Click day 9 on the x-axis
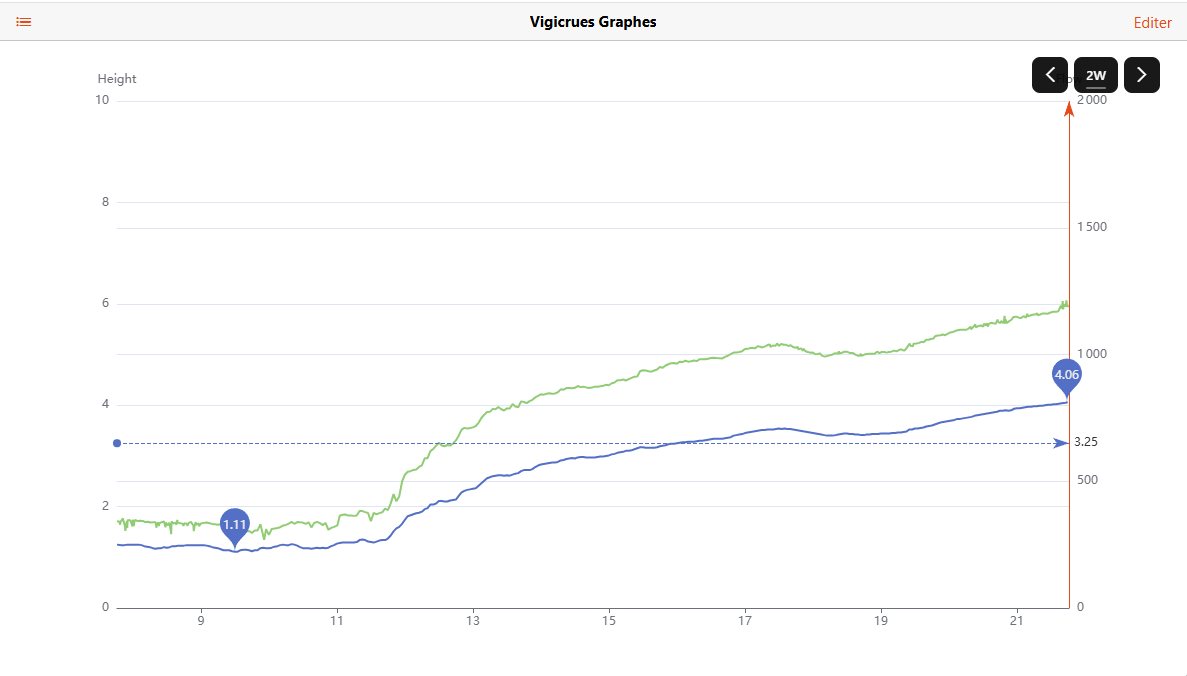1187x676 pixels. [x=201, y=621]
